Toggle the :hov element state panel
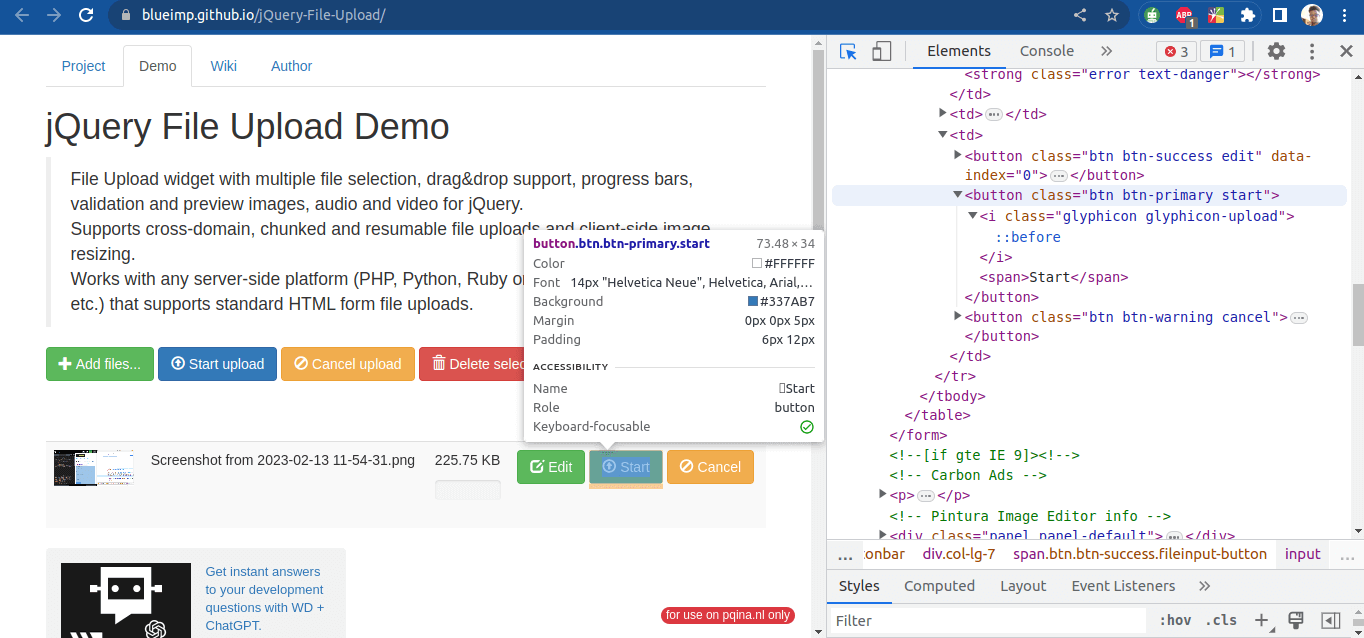Viewport: 1364px width, 638px height. [x=1175, y=620]
